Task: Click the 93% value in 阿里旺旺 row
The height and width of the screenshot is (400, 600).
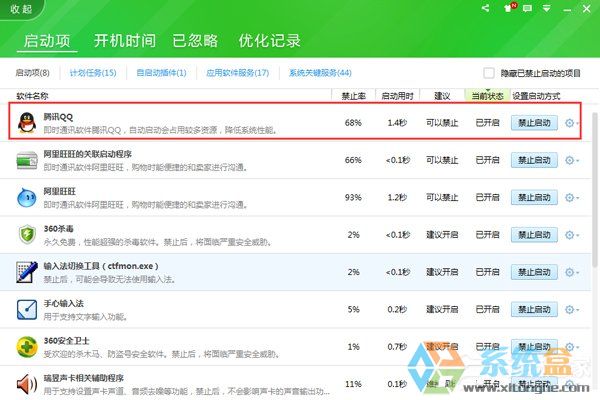Action: tap(353, 198)
